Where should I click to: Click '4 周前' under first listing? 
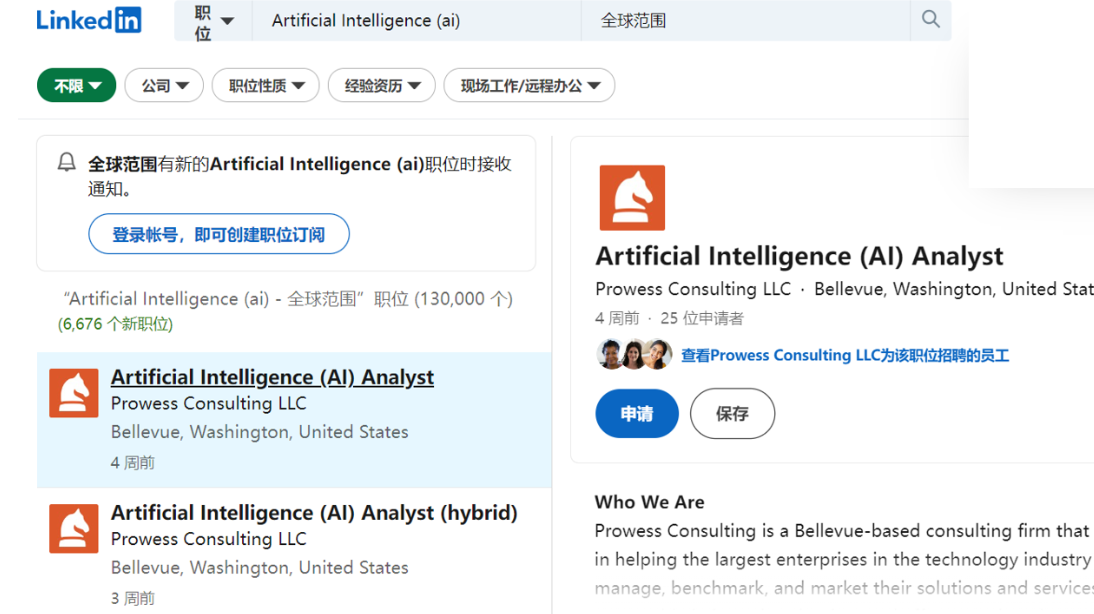point(133,463)
